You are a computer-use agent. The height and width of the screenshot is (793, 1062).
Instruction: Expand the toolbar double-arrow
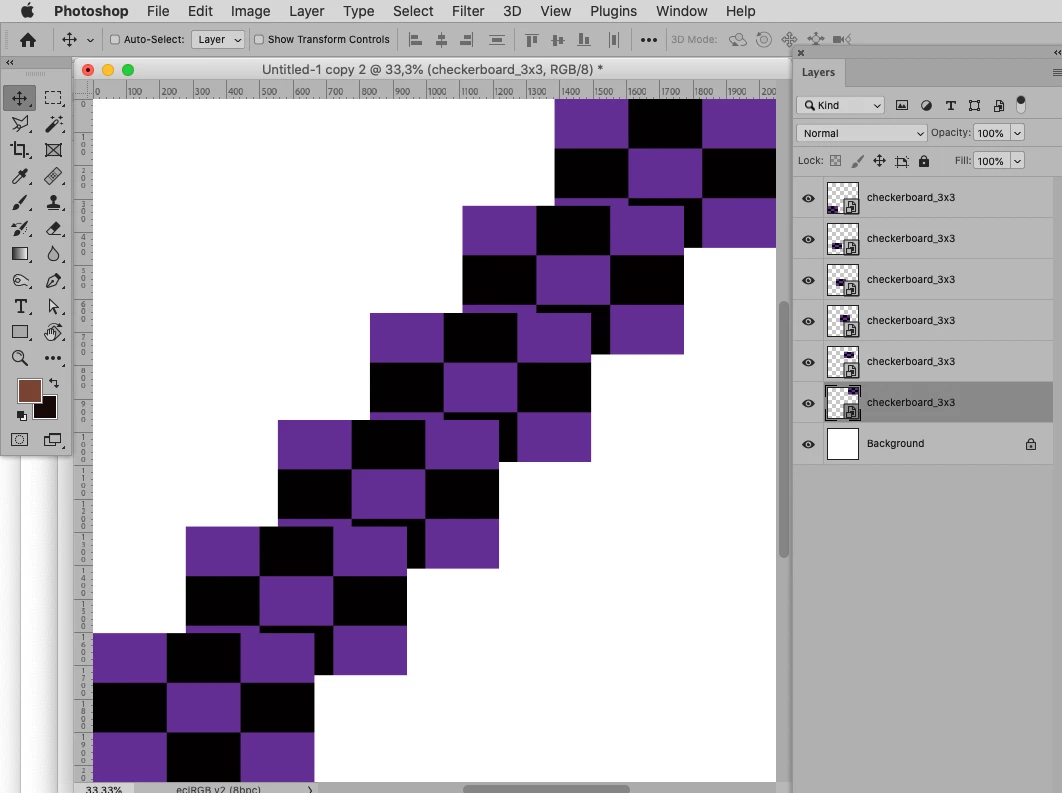click(9, 62)
